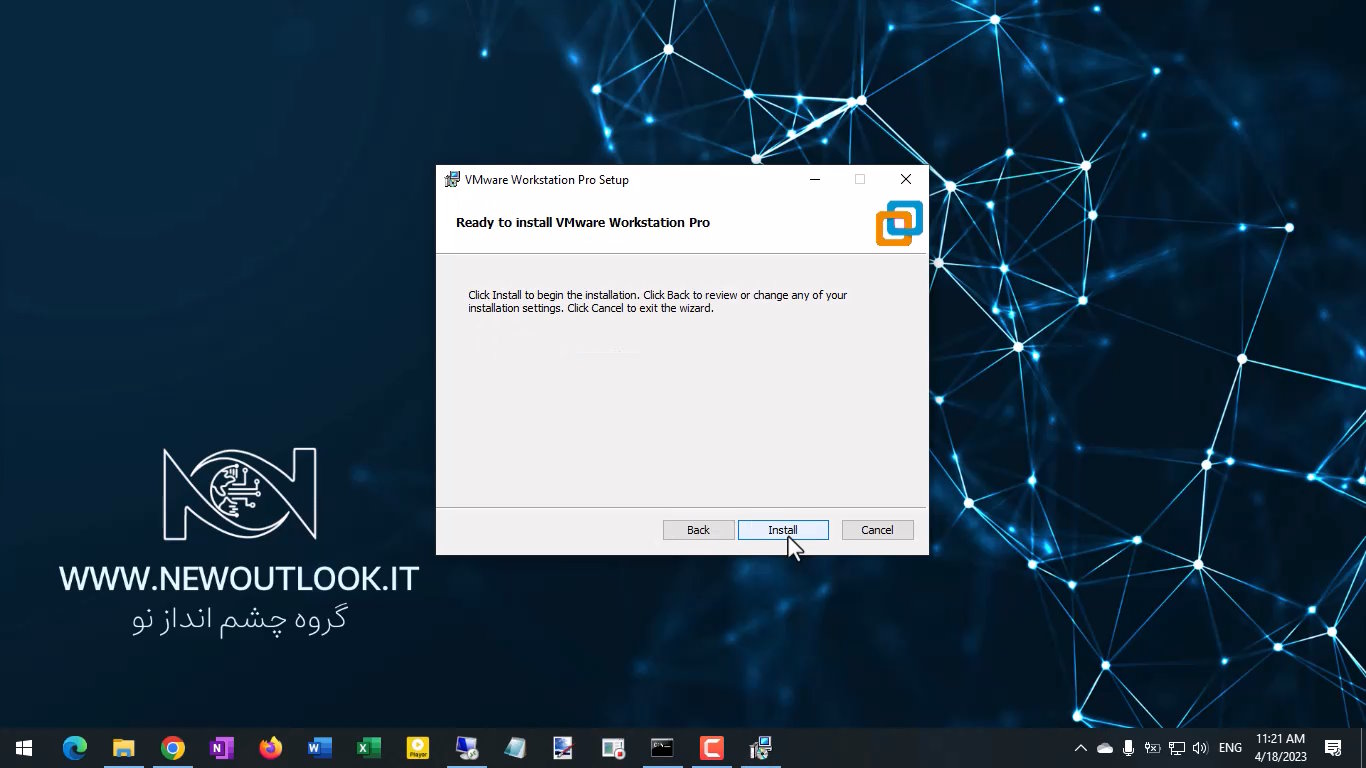
Task: Open Microsoft Word from taskbar
Action: coord(319,748)
